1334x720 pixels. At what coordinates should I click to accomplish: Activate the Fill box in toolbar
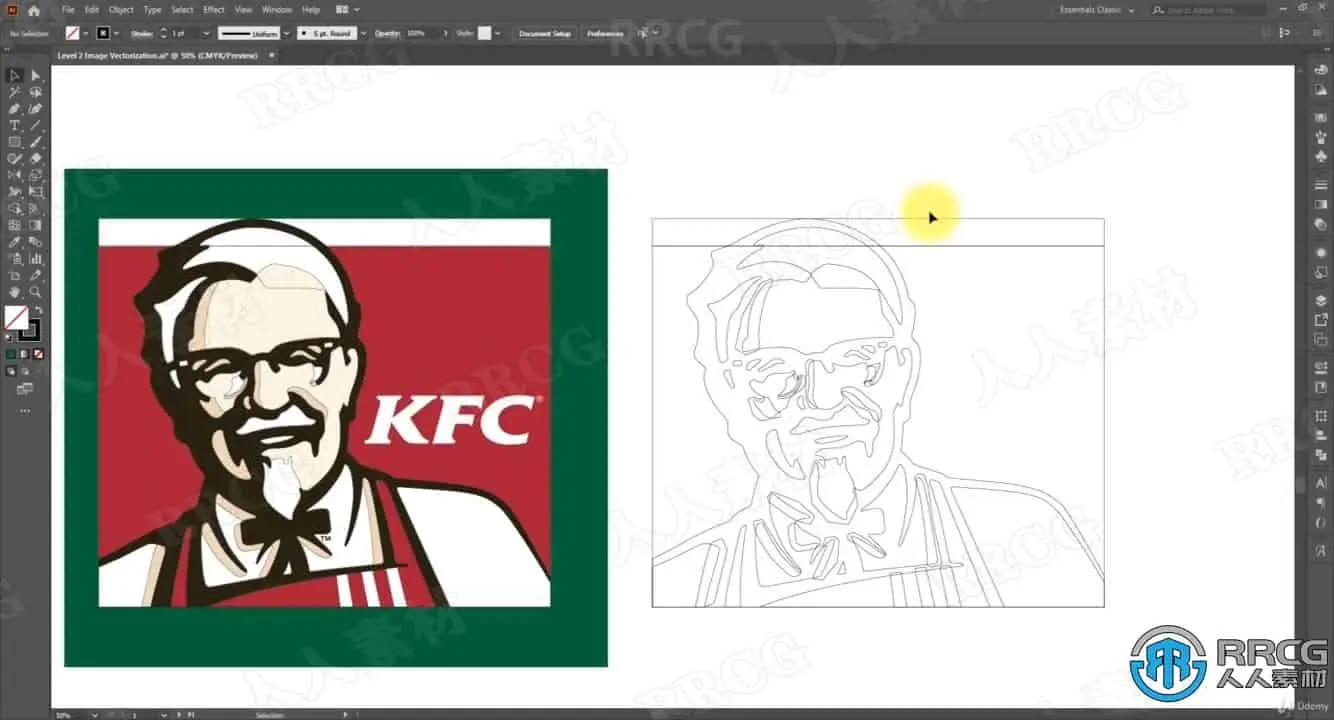pos(16,318)
